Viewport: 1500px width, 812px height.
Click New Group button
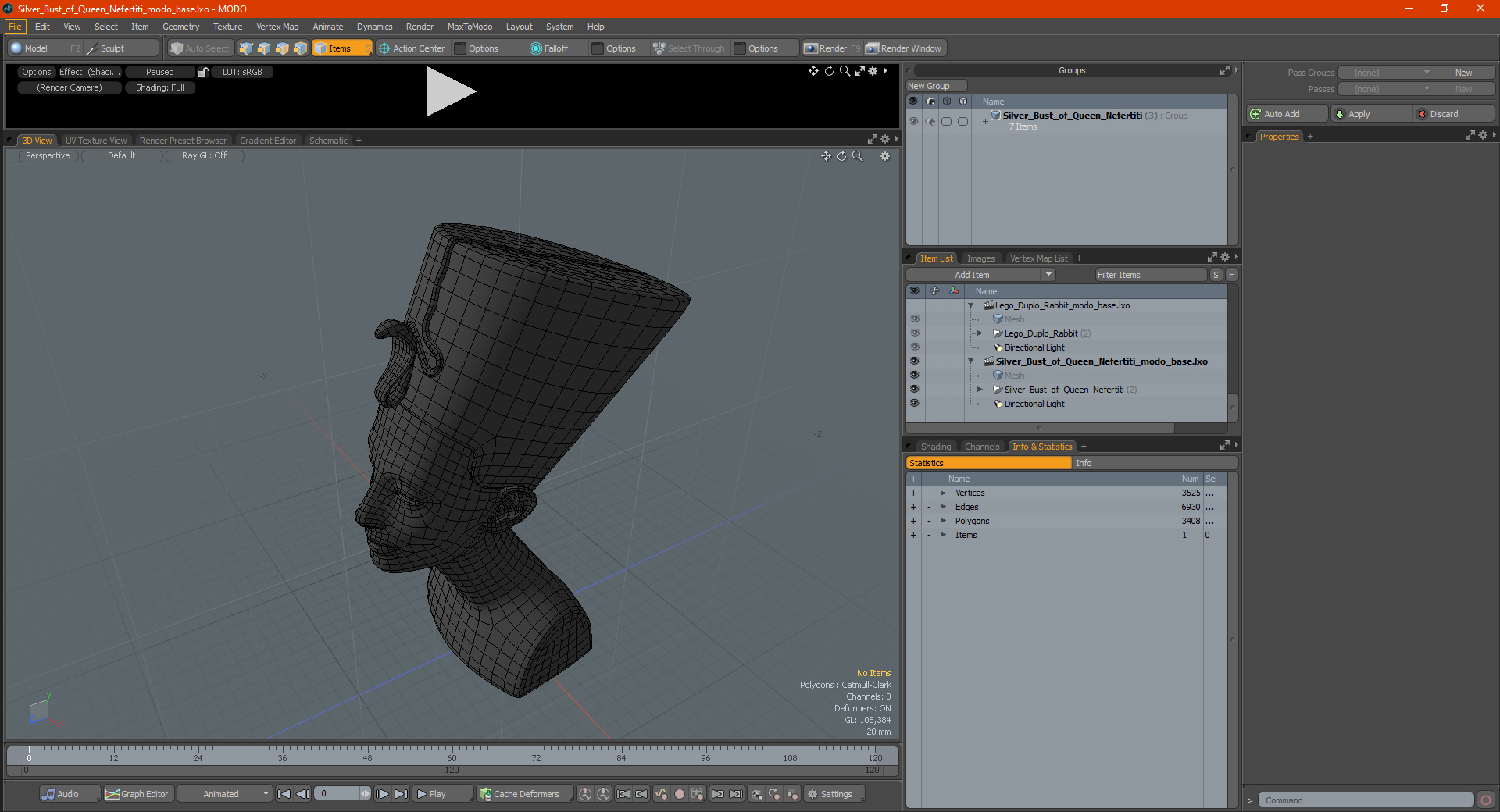936,86
